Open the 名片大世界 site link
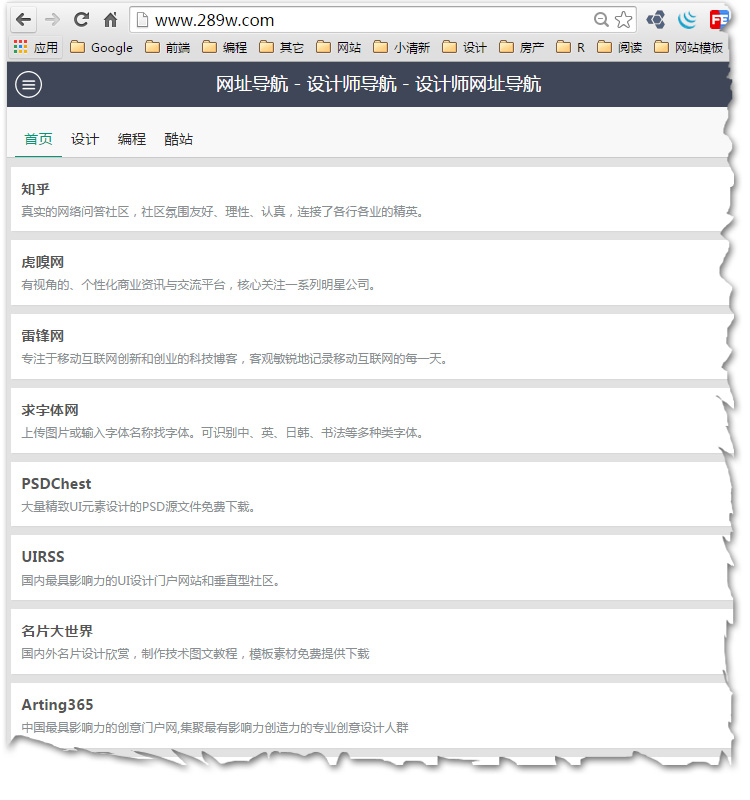750x800 pixels. click(x=57, y=631)
